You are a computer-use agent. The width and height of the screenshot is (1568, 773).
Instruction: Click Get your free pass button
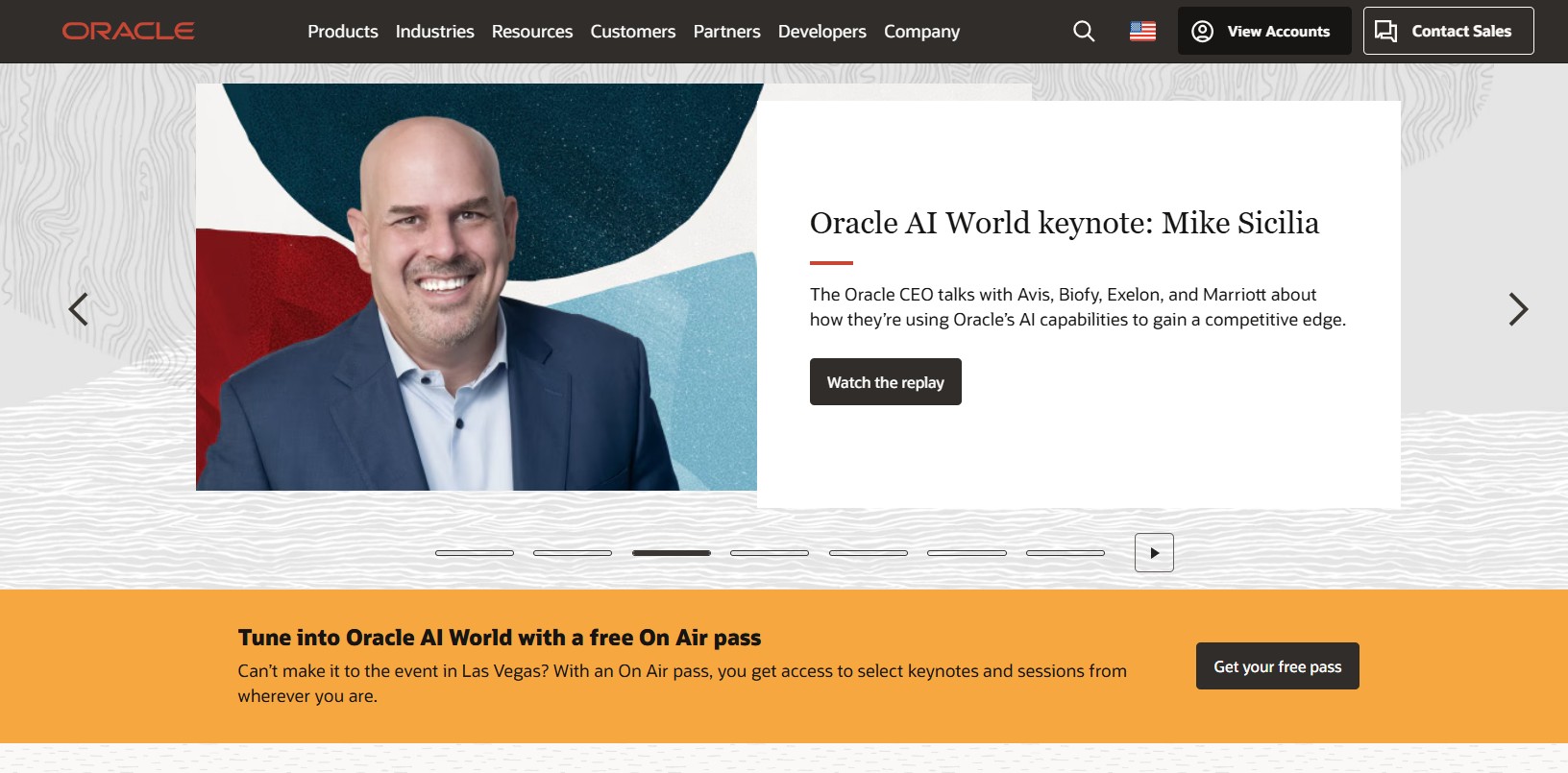click(1277, 666)
